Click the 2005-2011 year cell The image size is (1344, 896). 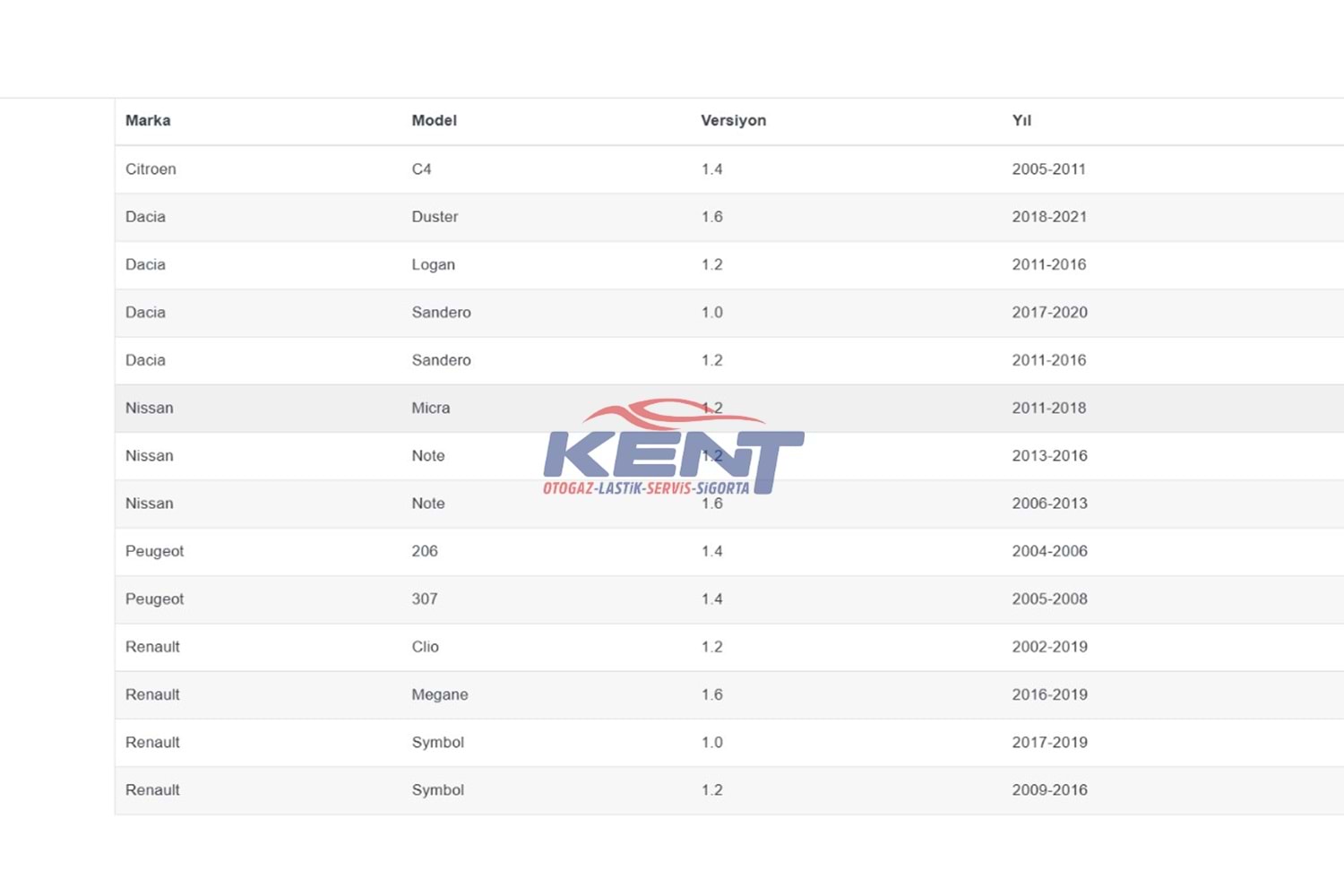coord(1048,169)
